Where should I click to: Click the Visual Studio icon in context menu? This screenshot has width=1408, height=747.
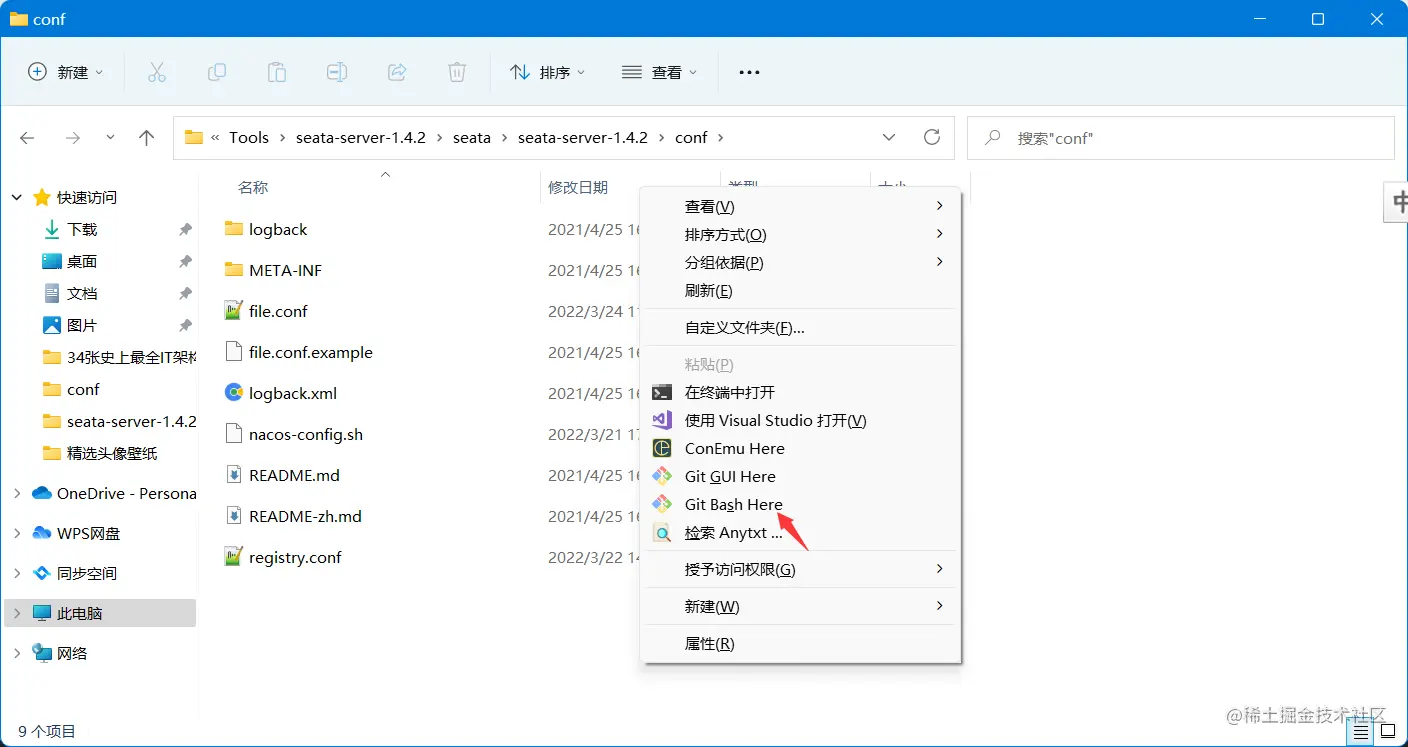click(x=662, y=420)
